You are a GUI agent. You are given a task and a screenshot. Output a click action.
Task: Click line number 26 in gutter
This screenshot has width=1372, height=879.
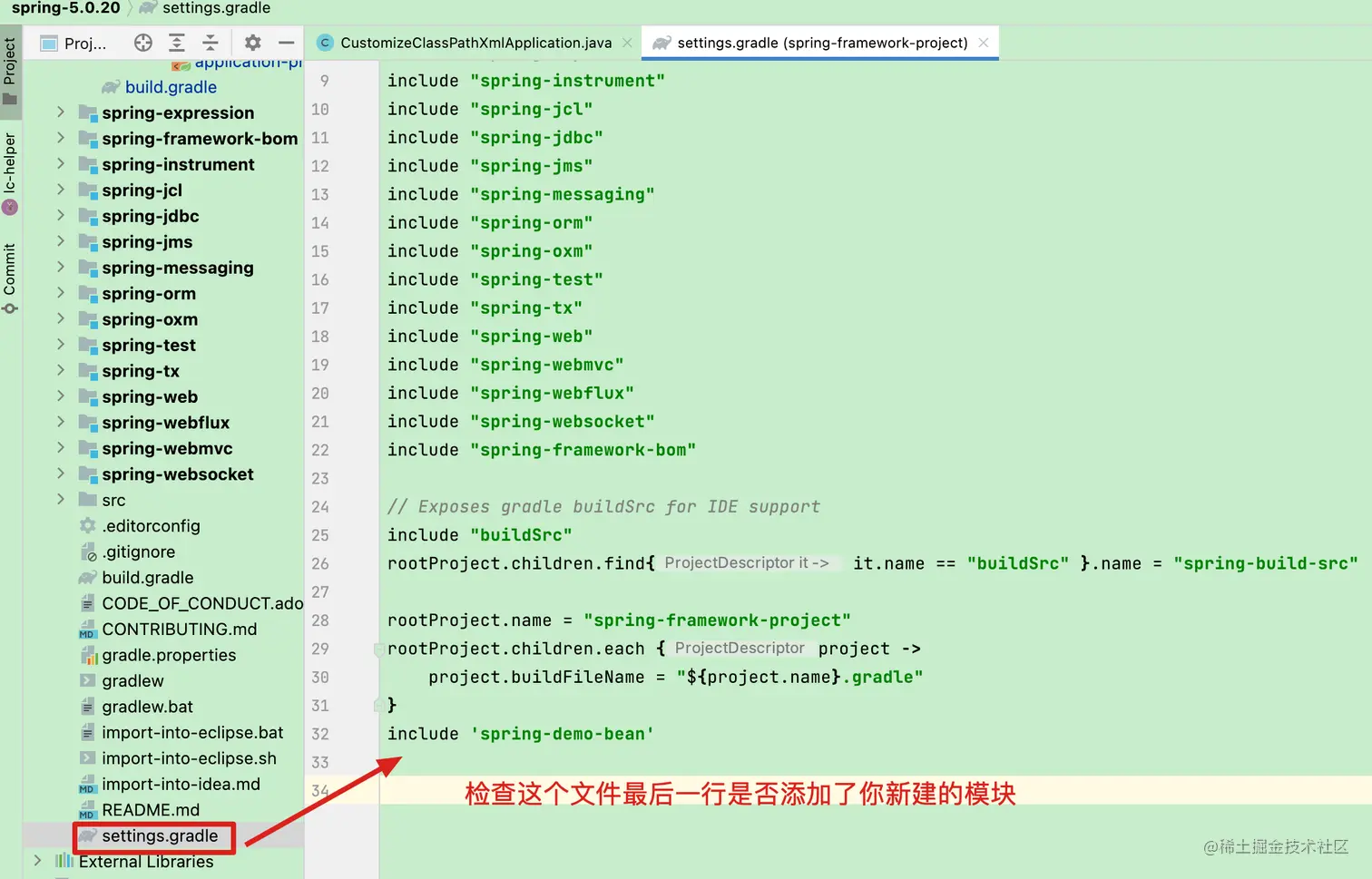tap(320, 563)
